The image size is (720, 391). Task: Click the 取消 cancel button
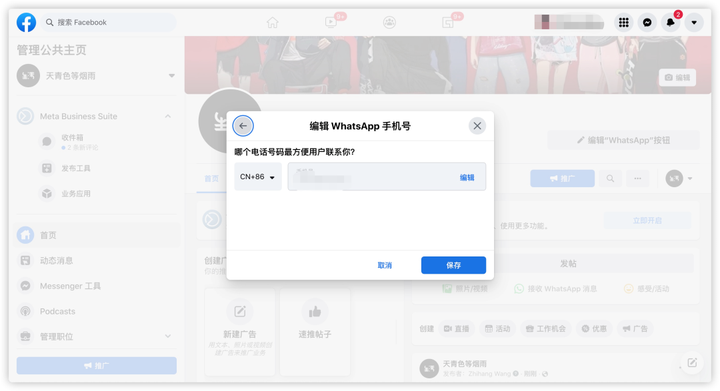pos(385,265)
